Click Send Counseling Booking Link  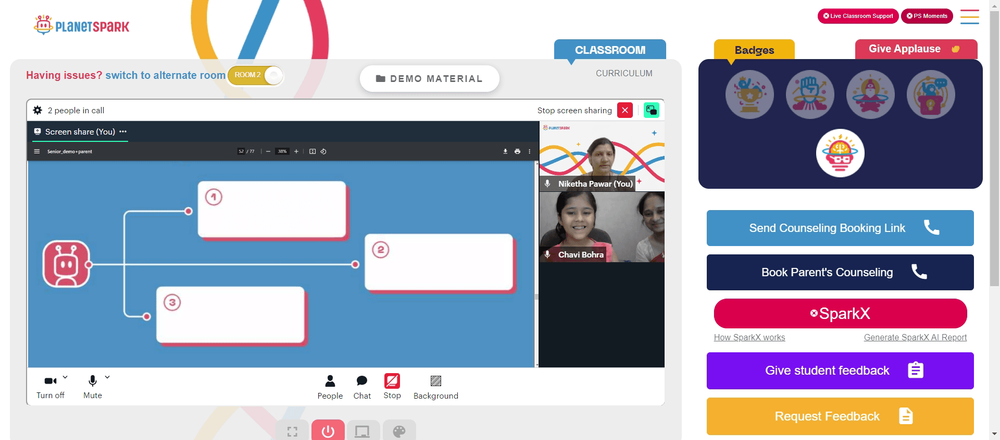coord(840,228)
